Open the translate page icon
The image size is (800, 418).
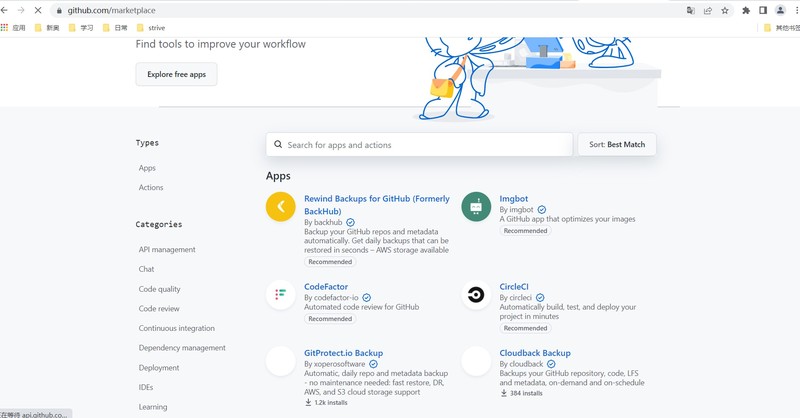tap(690, 10)
